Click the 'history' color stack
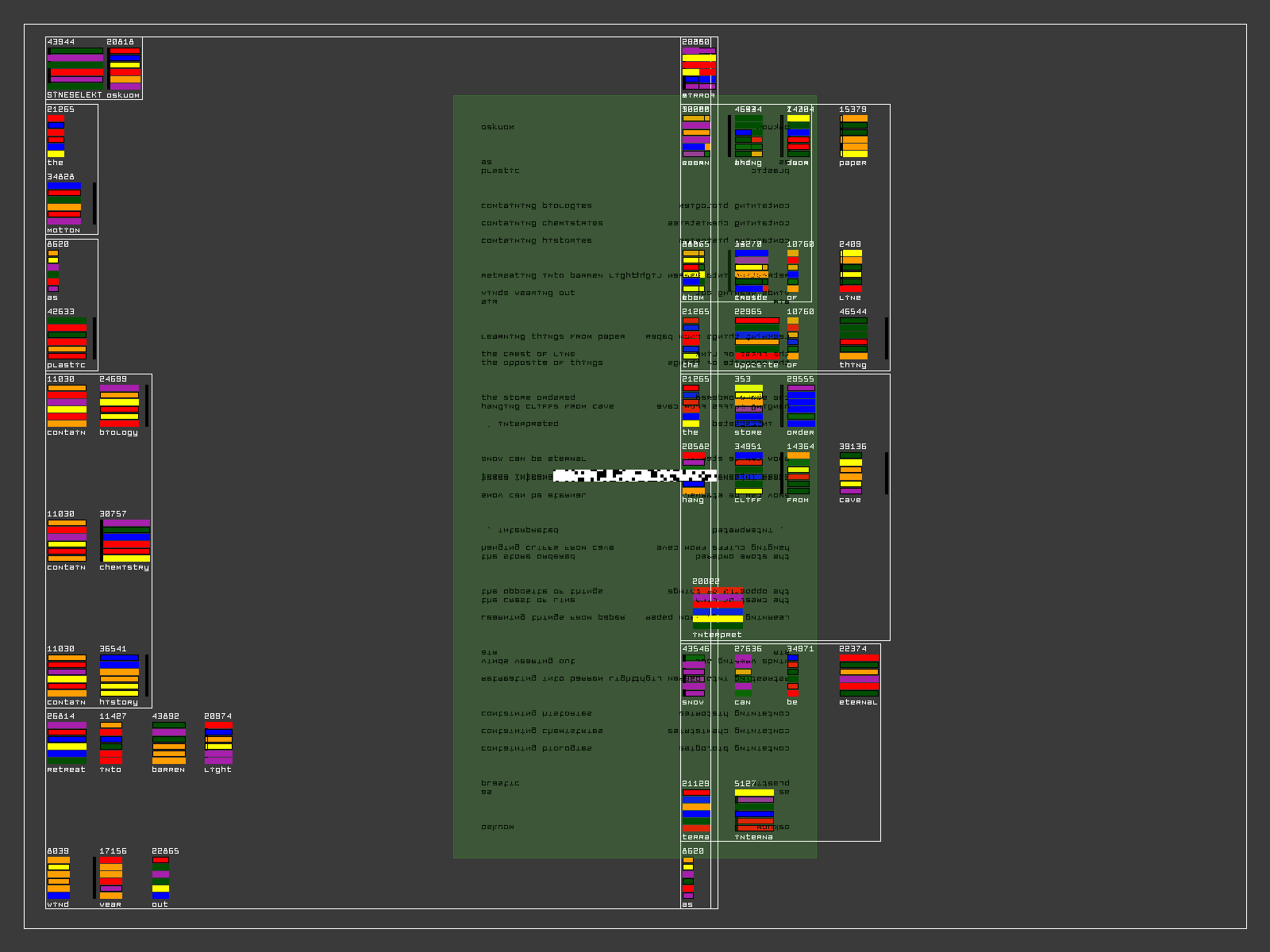This screenshot has width=1270, height=952. coord(119,675)
